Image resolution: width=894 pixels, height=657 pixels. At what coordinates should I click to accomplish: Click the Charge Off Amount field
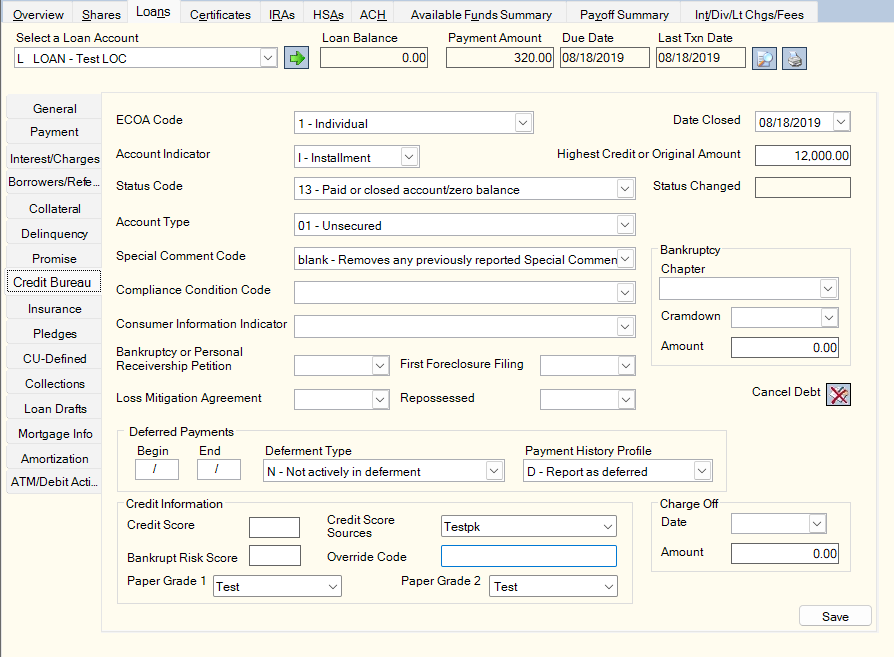click(785, 553)
